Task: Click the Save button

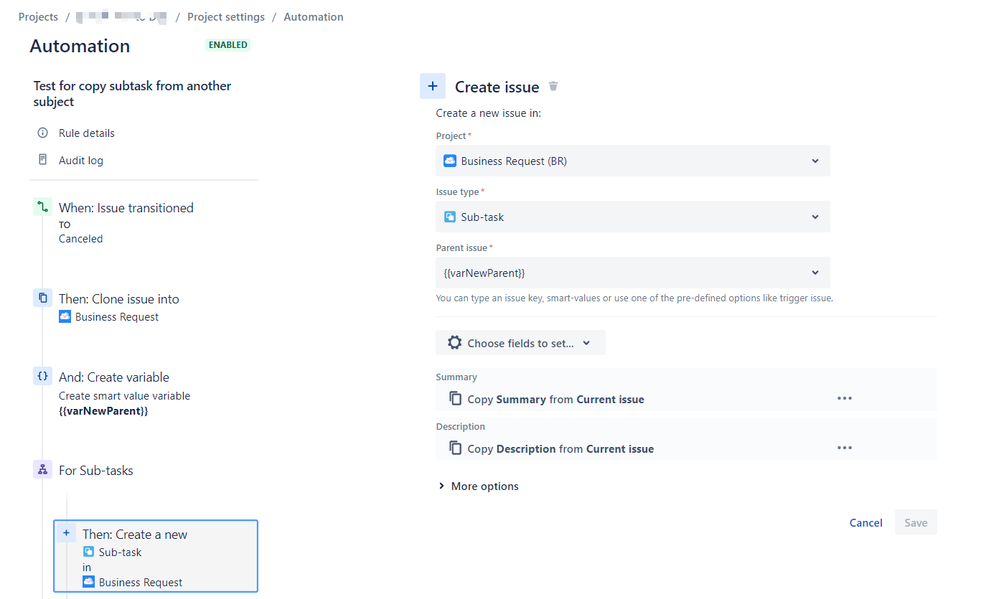Action: pos(916,522)
